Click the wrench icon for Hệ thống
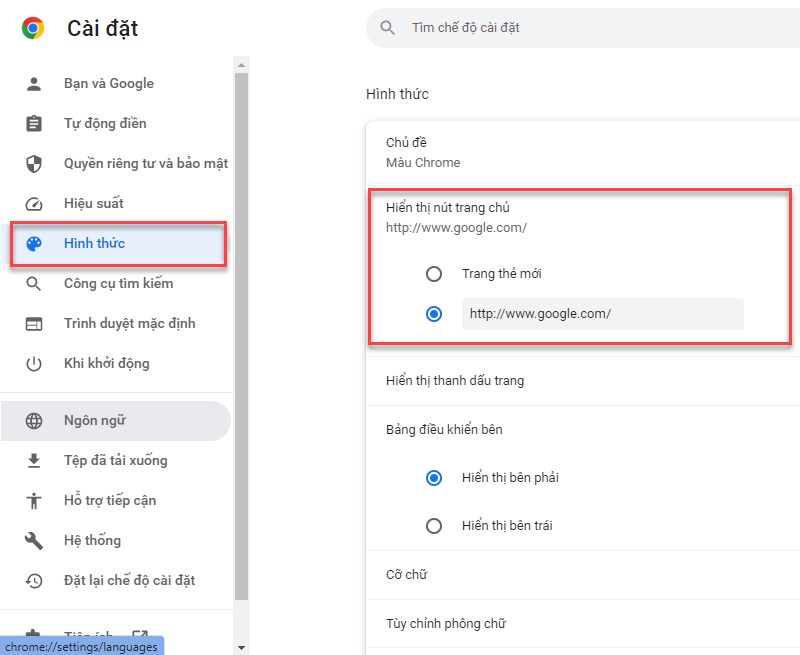The width and height of the screenshot is (800, 655). pos(34,541)
